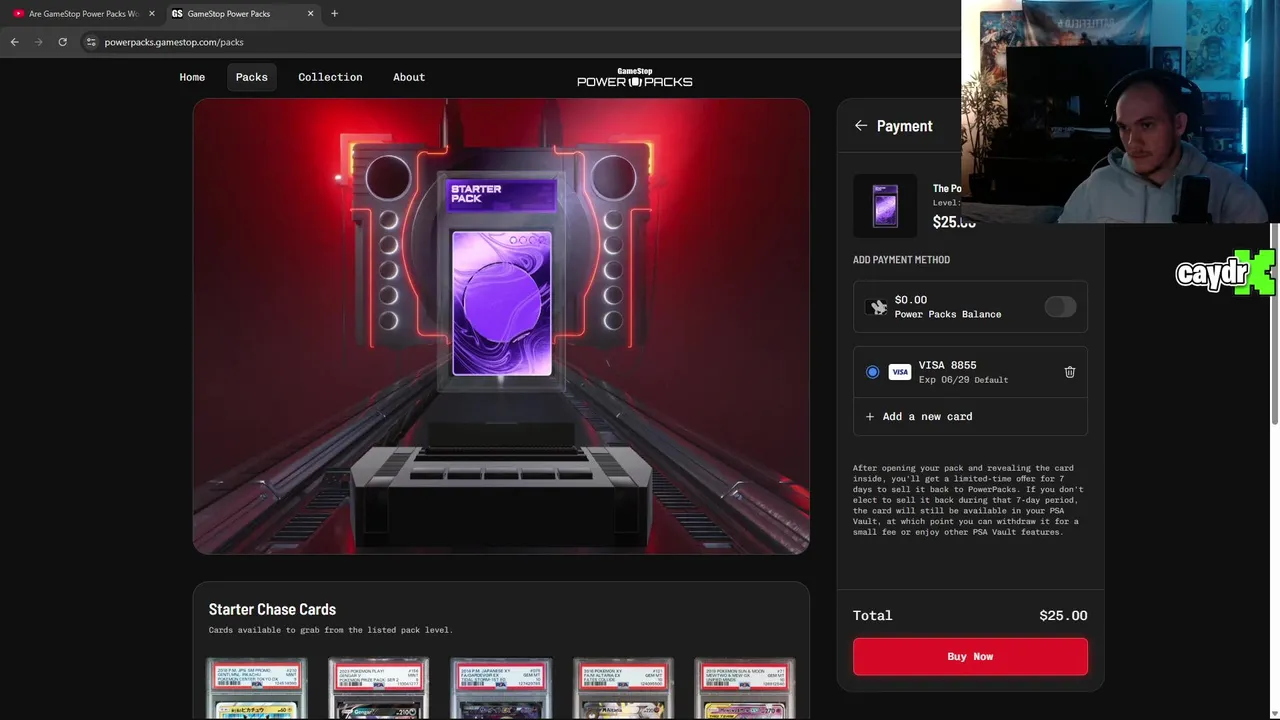Open the fifth chase card, Mewtwo slab
Image resolution: width=1280 pixels, height=720 pixels.
tap(745, 688)
